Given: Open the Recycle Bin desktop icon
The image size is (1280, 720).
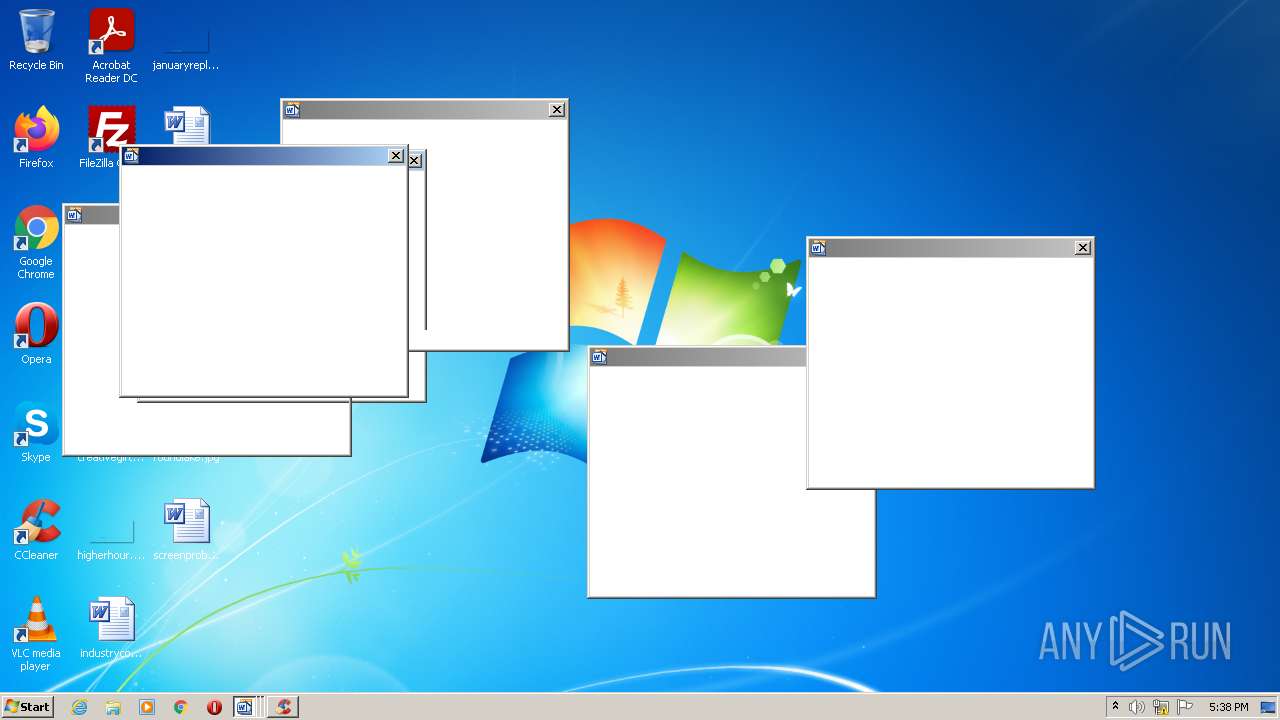Looking at the screenshot, I should coord(36,40).
